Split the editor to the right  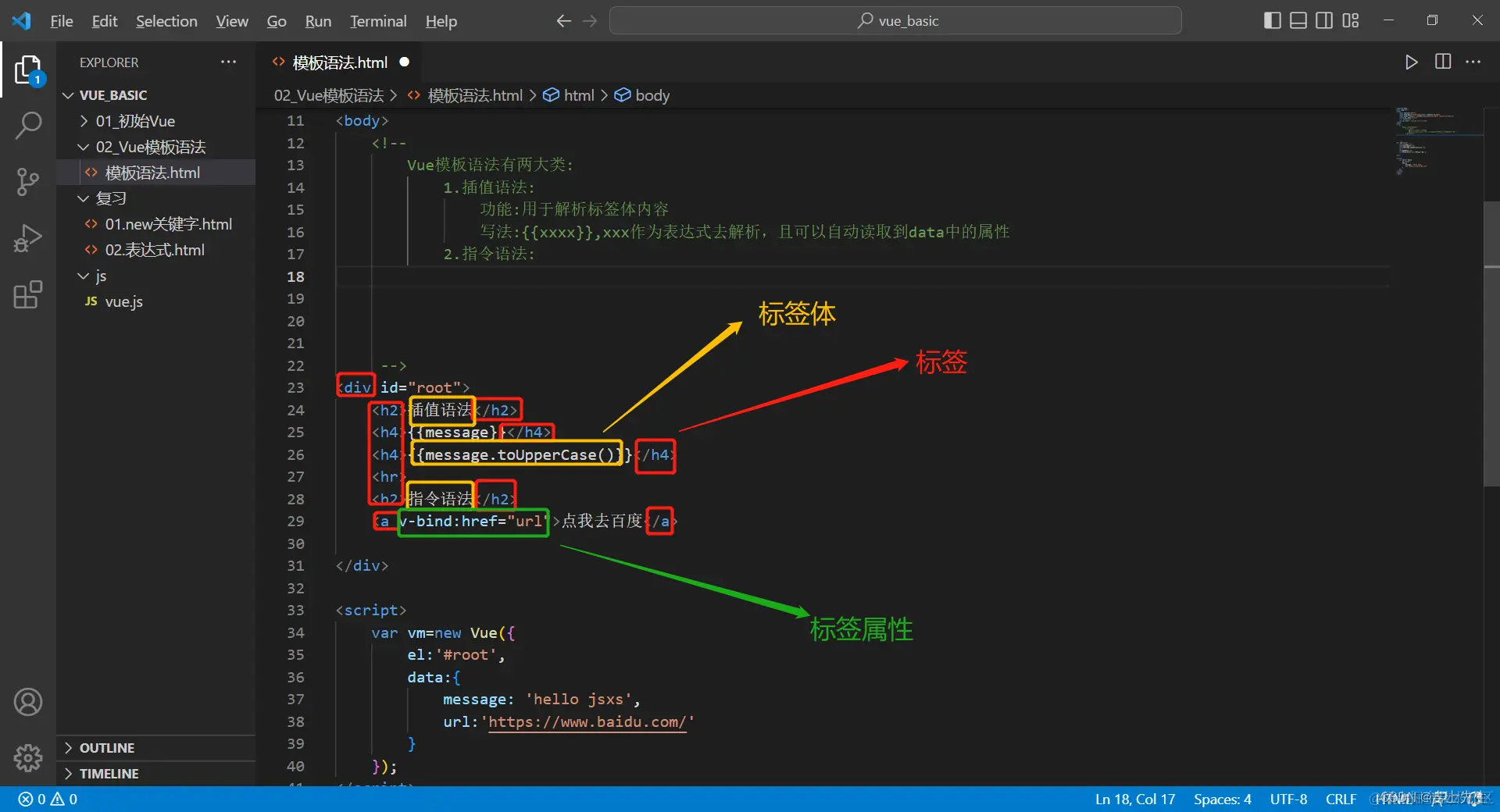pos(1443,62)
